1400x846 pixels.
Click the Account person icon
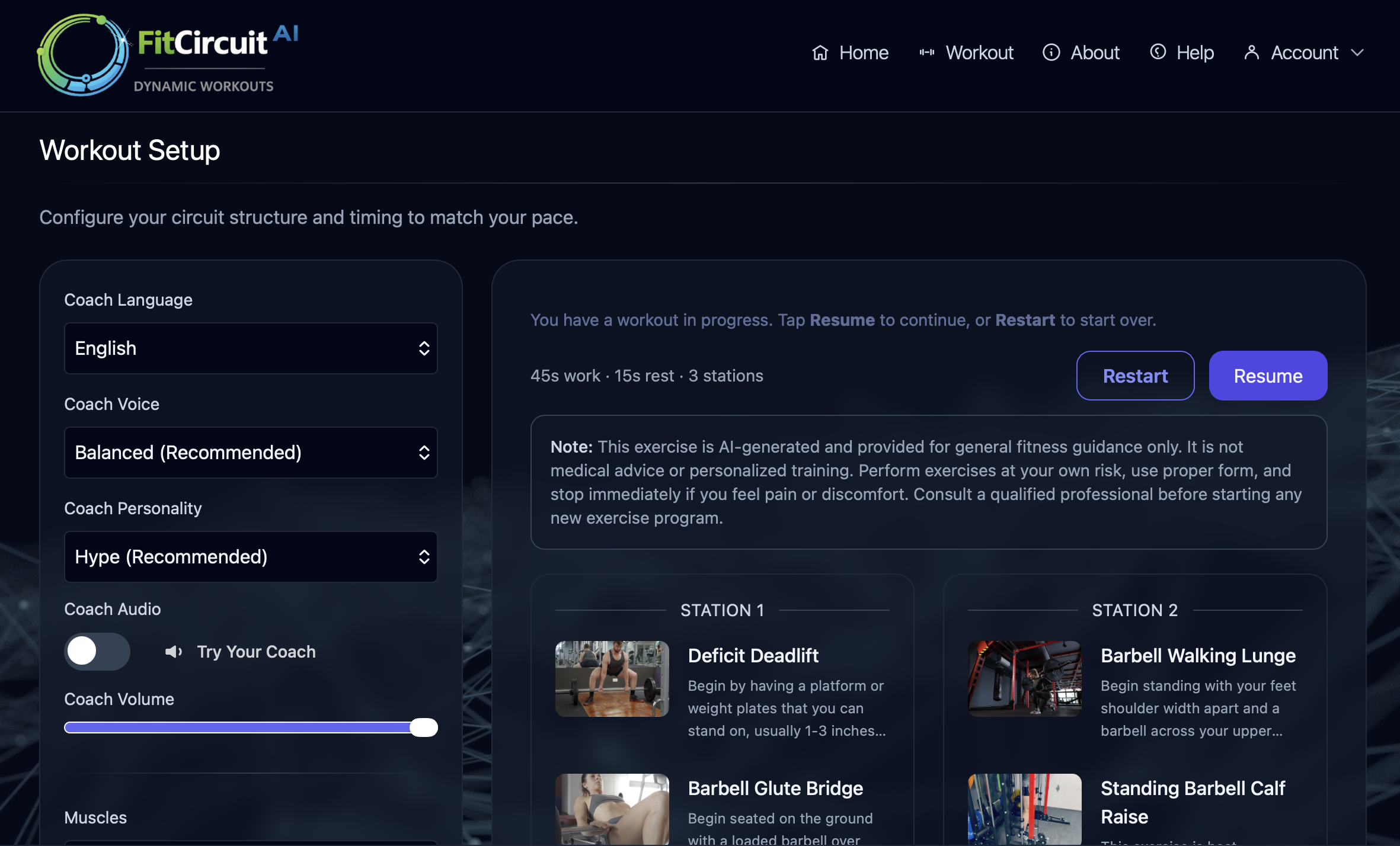(x=1251, y=53)
